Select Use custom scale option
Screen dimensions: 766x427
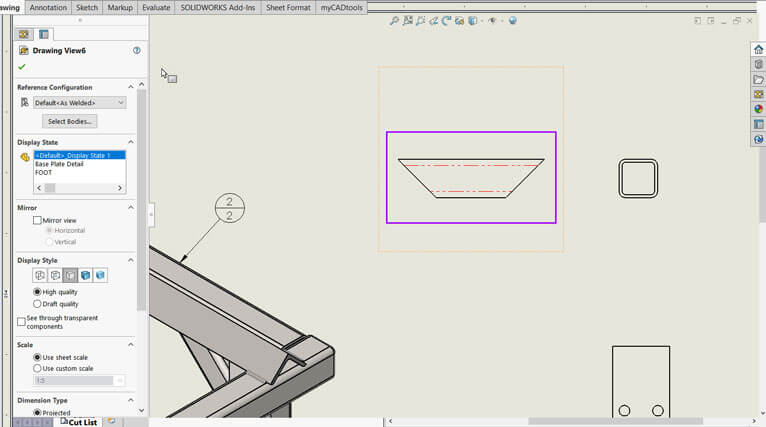[37, 368]
